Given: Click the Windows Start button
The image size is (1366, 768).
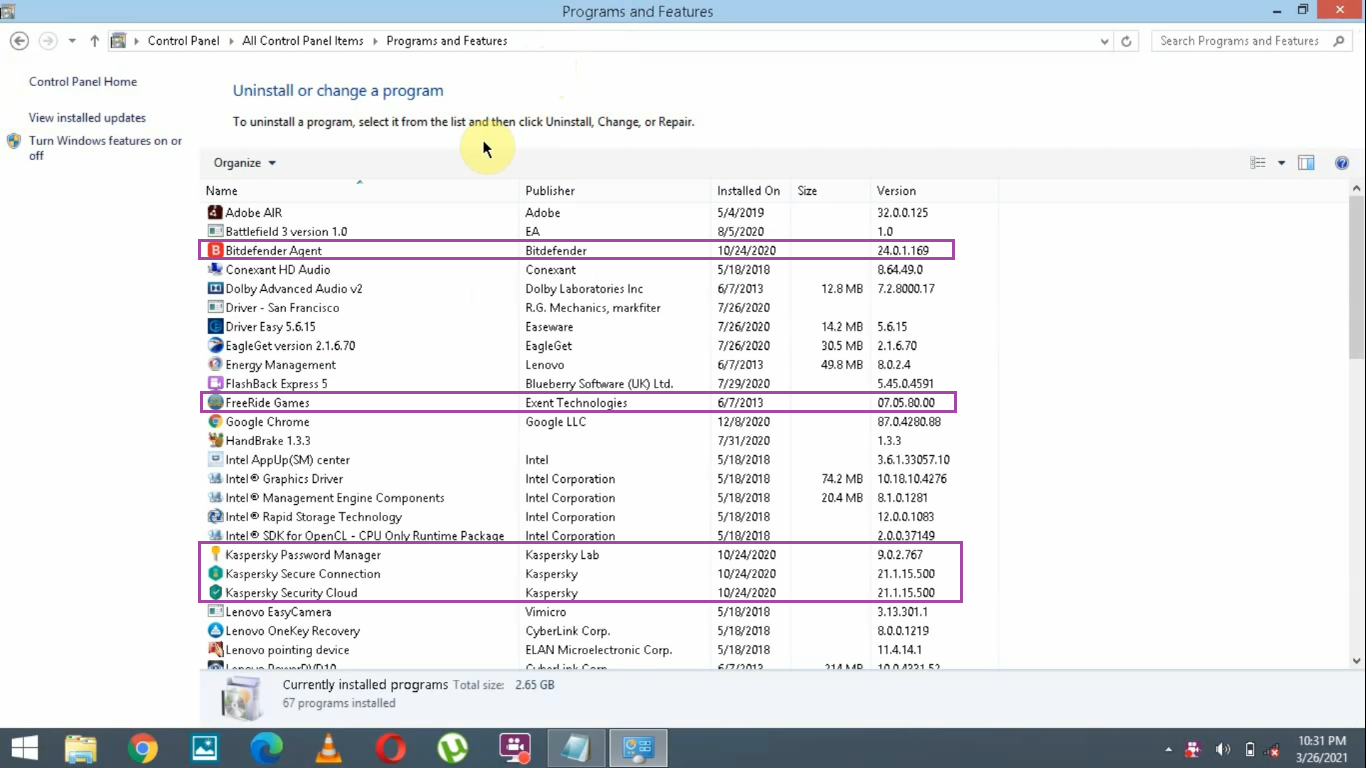Looking at the screenshot, I should [25, 748].
